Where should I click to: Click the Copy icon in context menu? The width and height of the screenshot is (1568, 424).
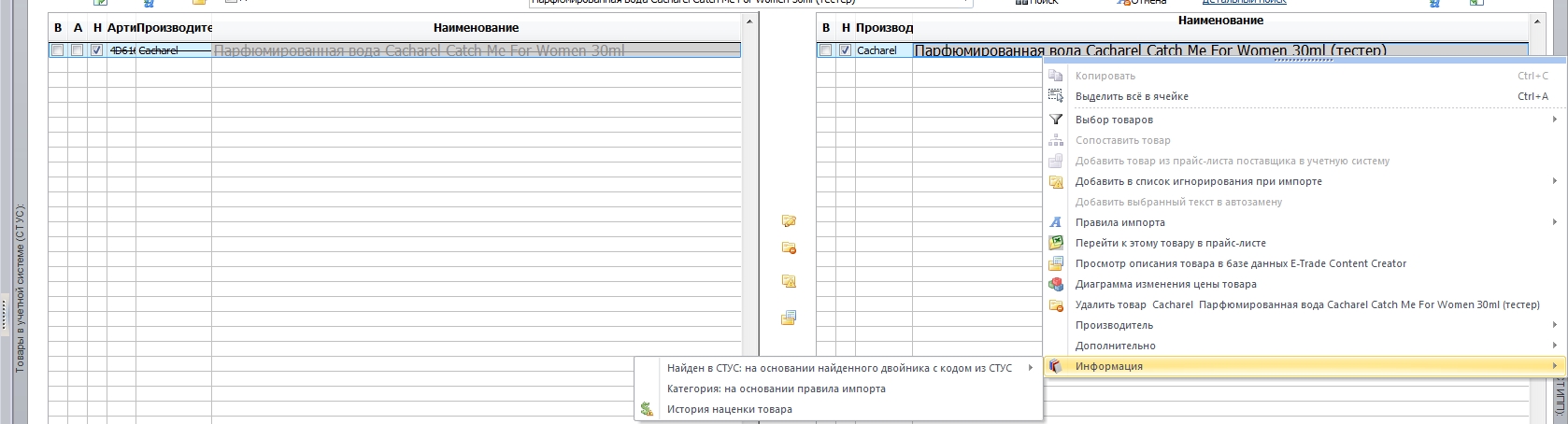click(x=1055, y=76)
